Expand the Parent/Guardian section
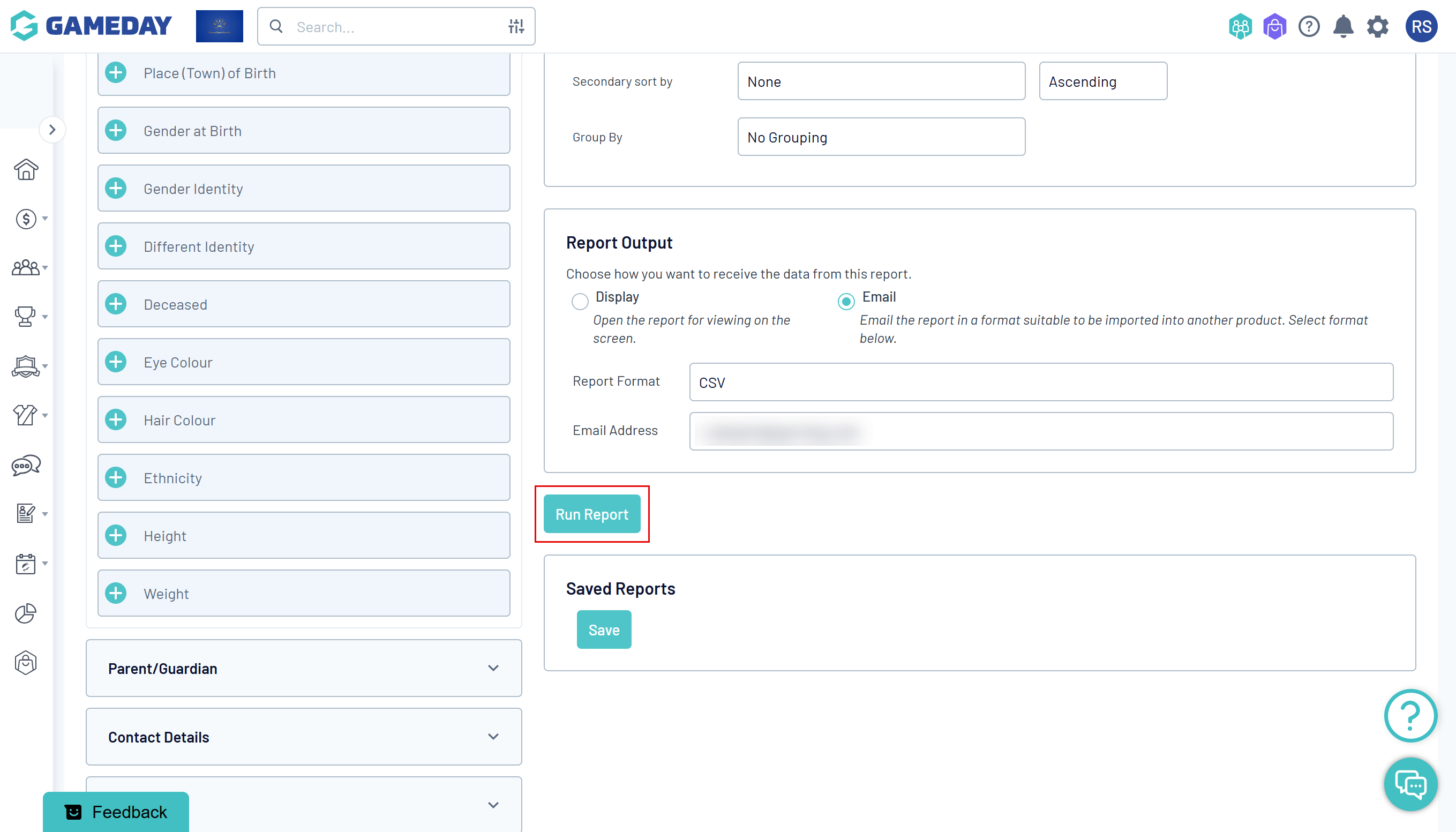 [x=303, y=668]
